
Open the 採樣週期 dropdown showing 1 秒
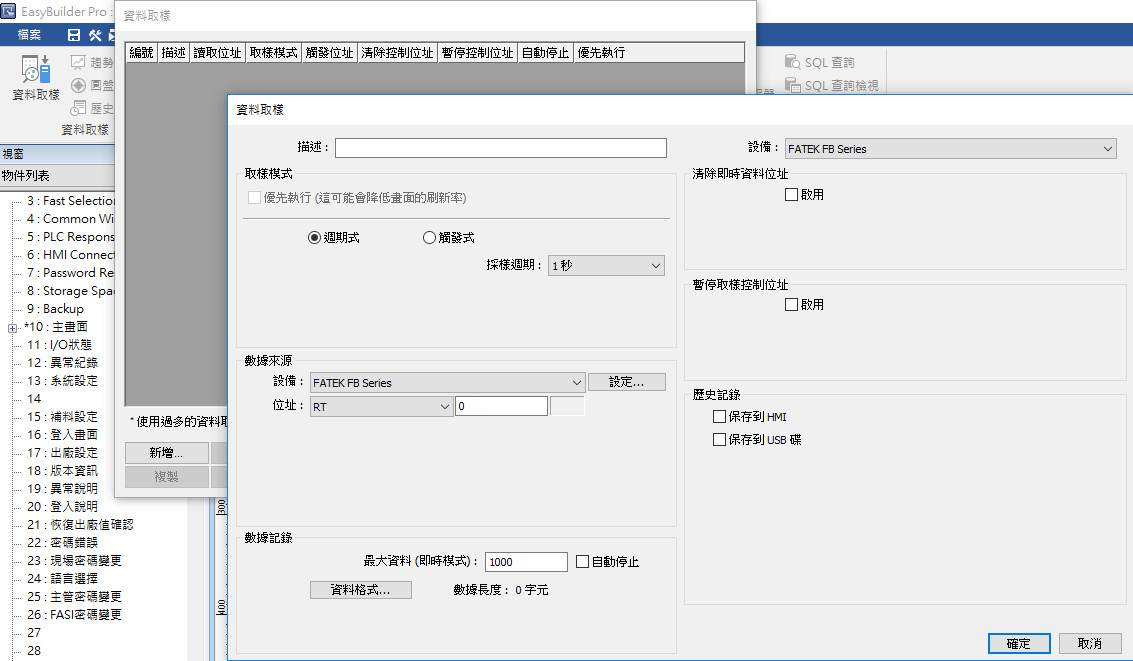(606, 266)
